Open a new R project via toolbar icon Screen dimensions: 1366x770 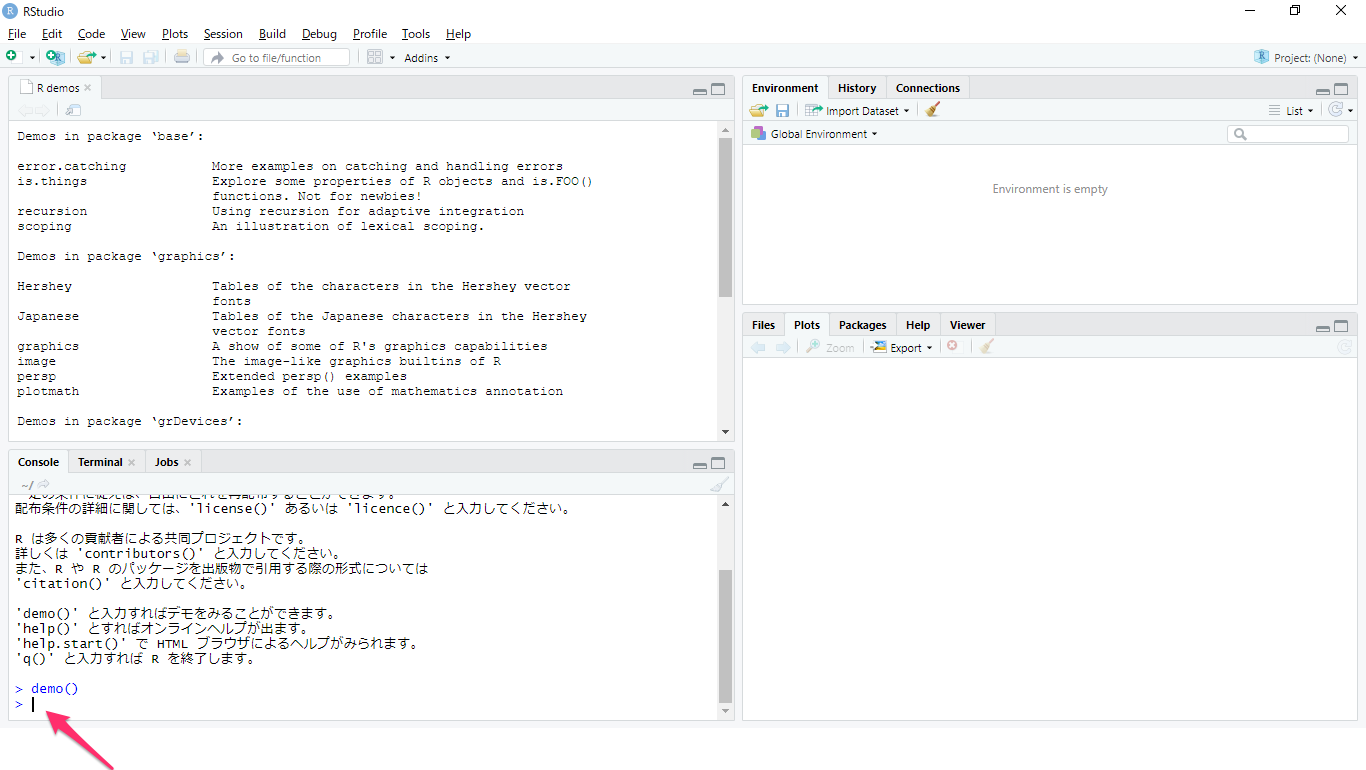pos(55,57)
